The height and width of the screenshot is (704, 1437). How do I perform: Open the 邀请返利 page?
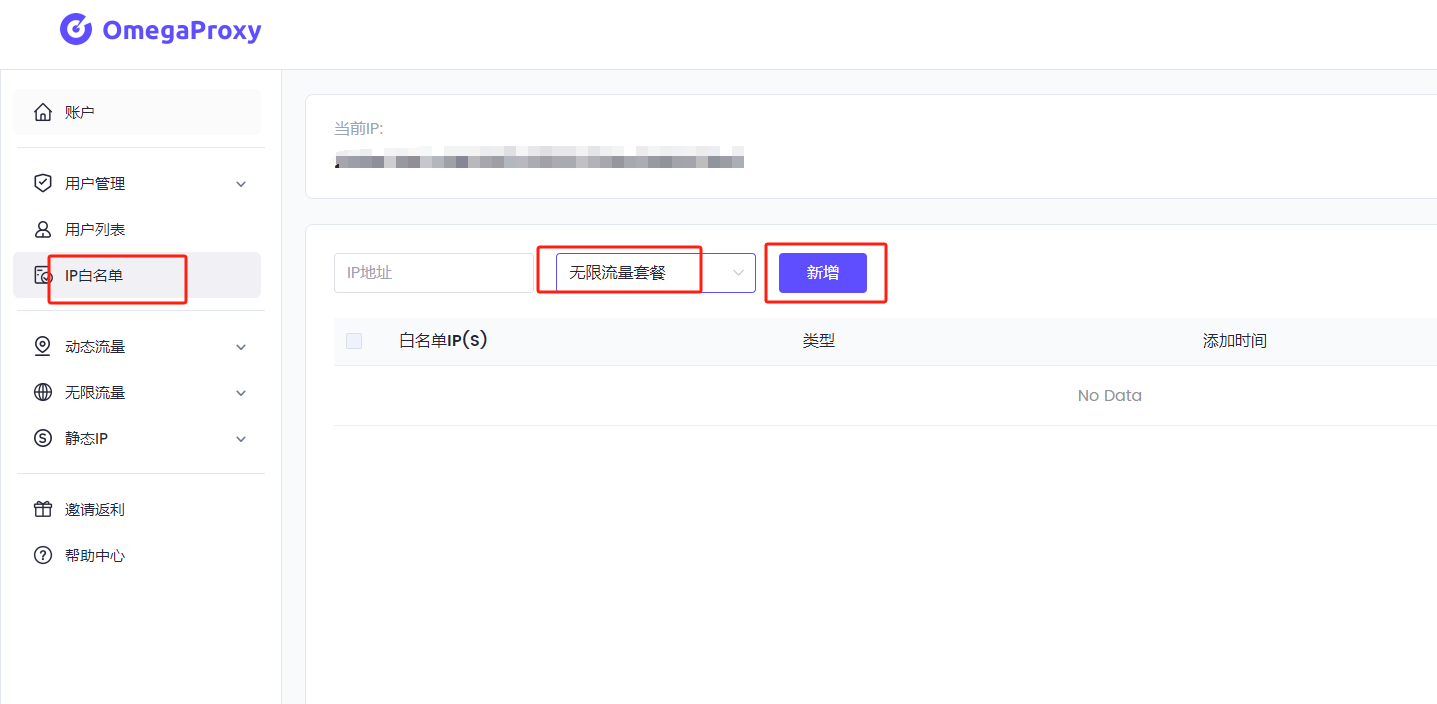pyautogui.click(x=137, y=509)
